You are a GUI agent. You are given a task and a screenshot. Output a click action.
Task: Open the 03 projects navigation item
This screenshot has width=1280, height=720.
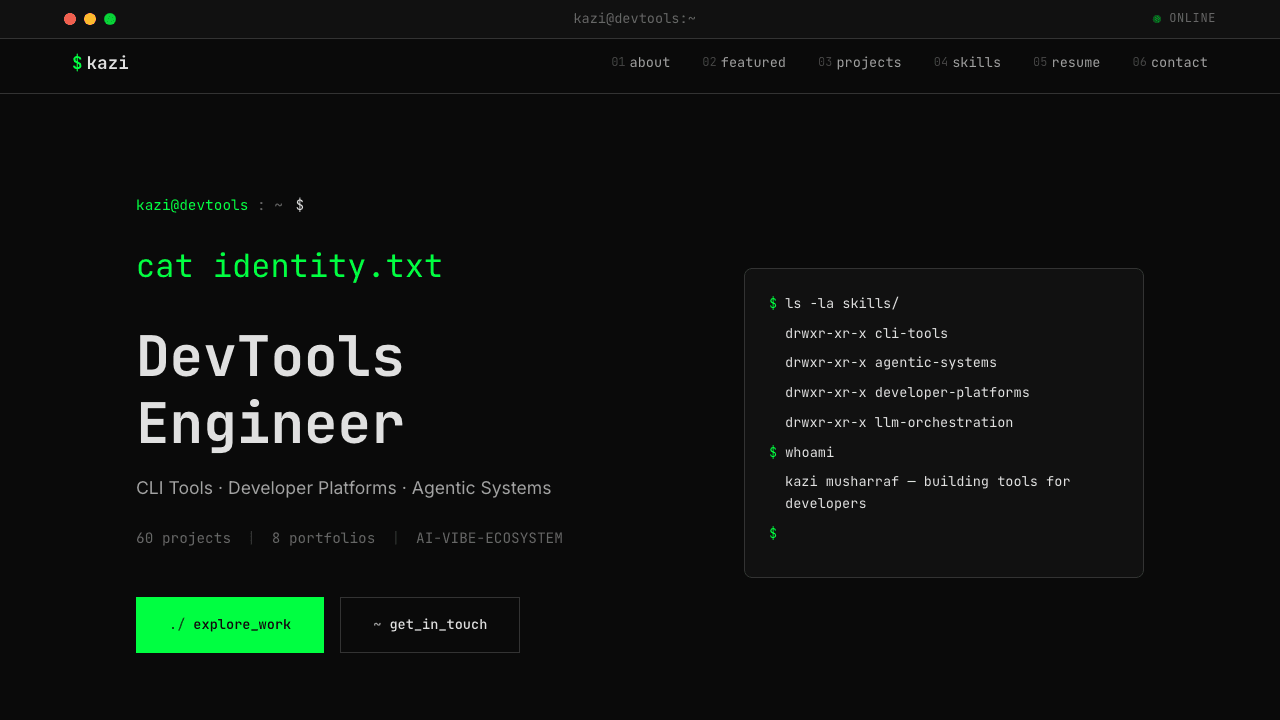pyautogui.click(x=859, y=62)
